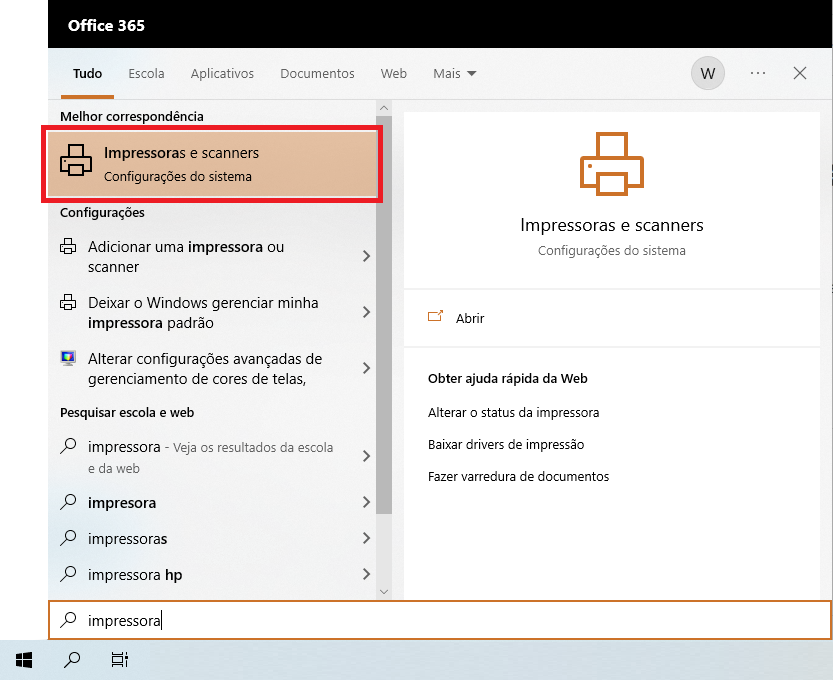
Task: Expand arrow for Adicionar uma impressora ou scanner
Action: pos(366,257)
